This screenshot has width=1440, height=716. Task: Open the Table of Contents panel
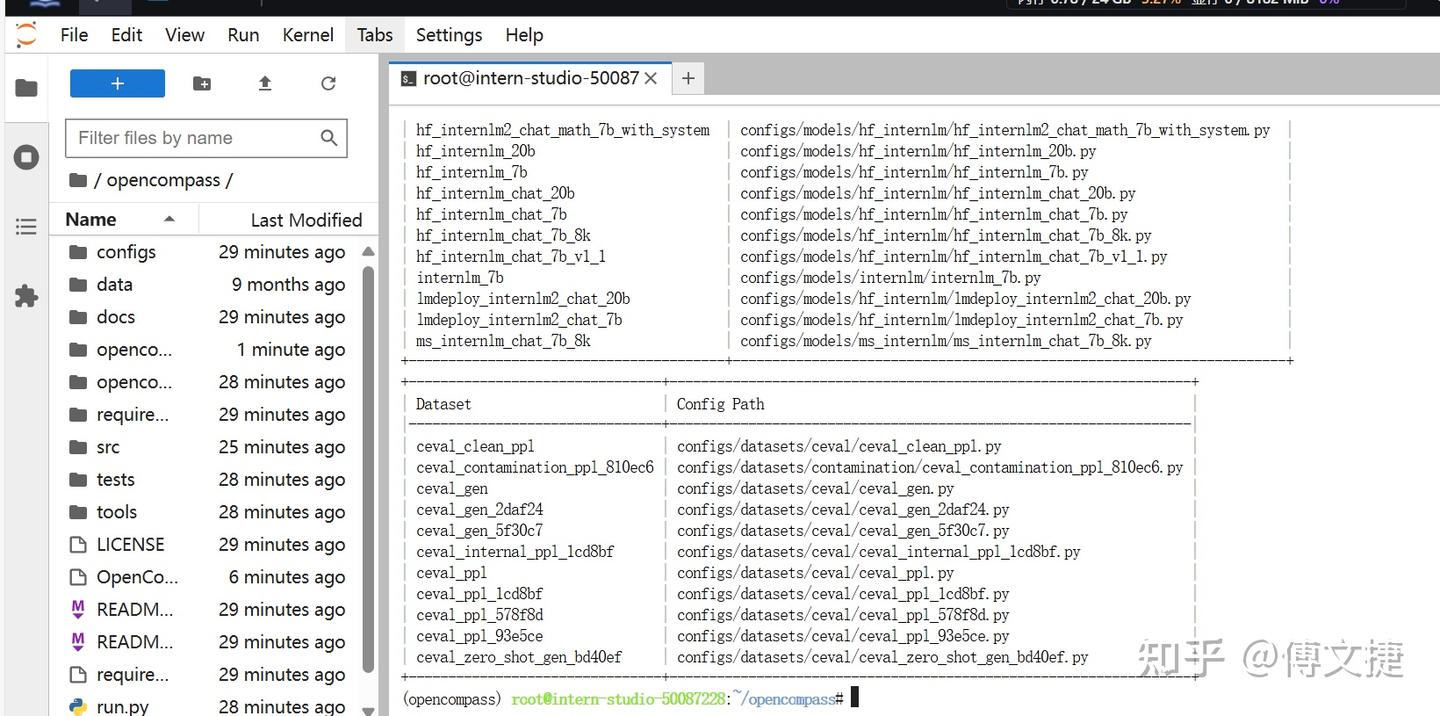27,227
